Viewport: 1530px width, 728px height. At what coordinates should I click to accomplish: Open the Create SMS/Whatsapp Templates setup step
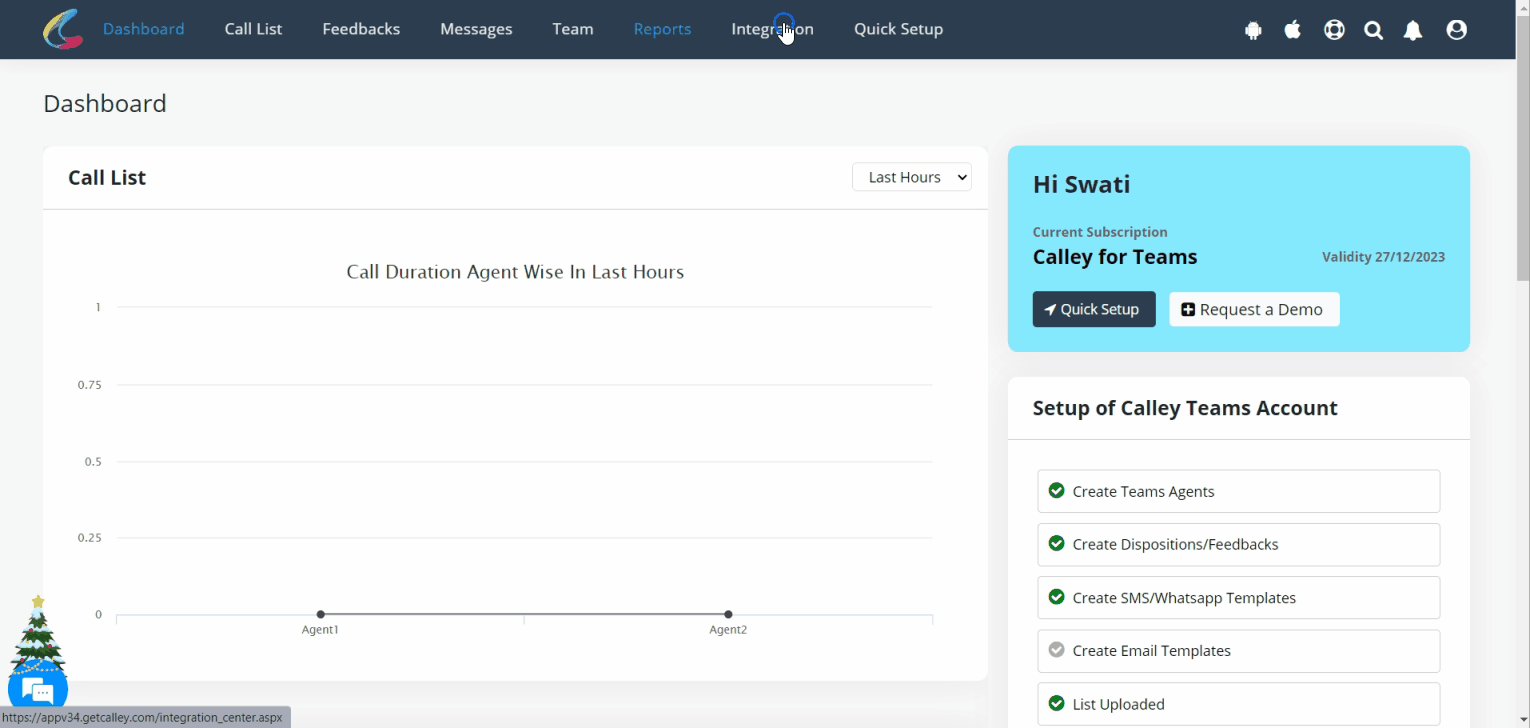[x=1239, y=597]
